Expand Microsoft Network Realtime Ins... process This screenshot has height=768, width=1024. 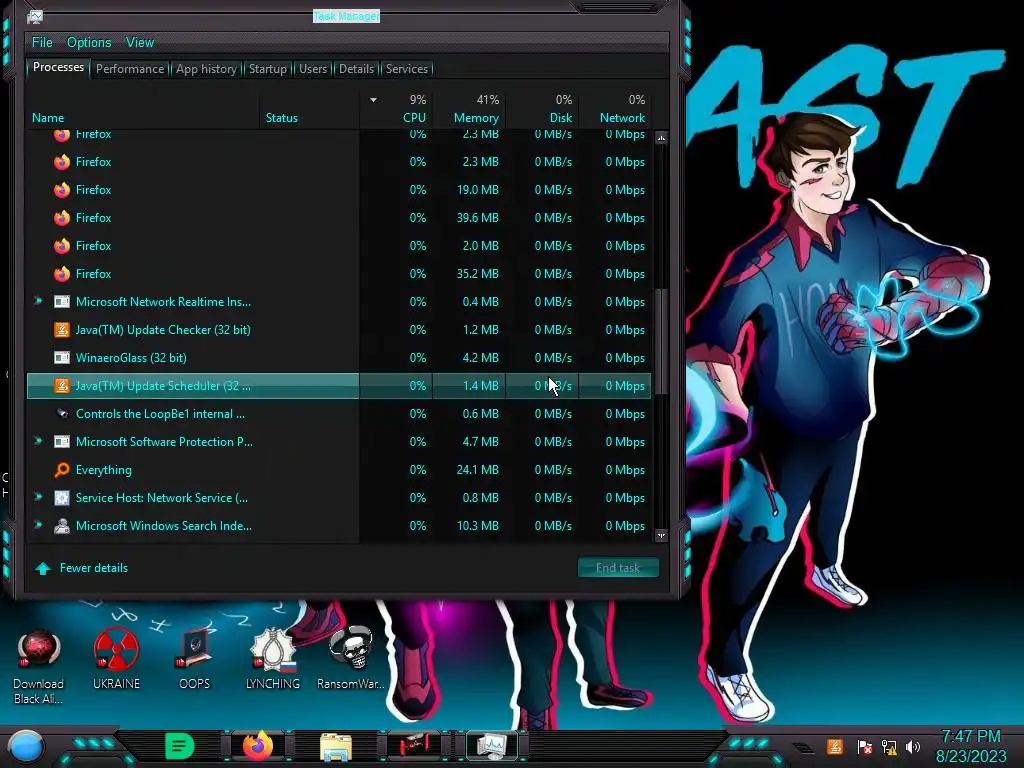click(38, 301)
